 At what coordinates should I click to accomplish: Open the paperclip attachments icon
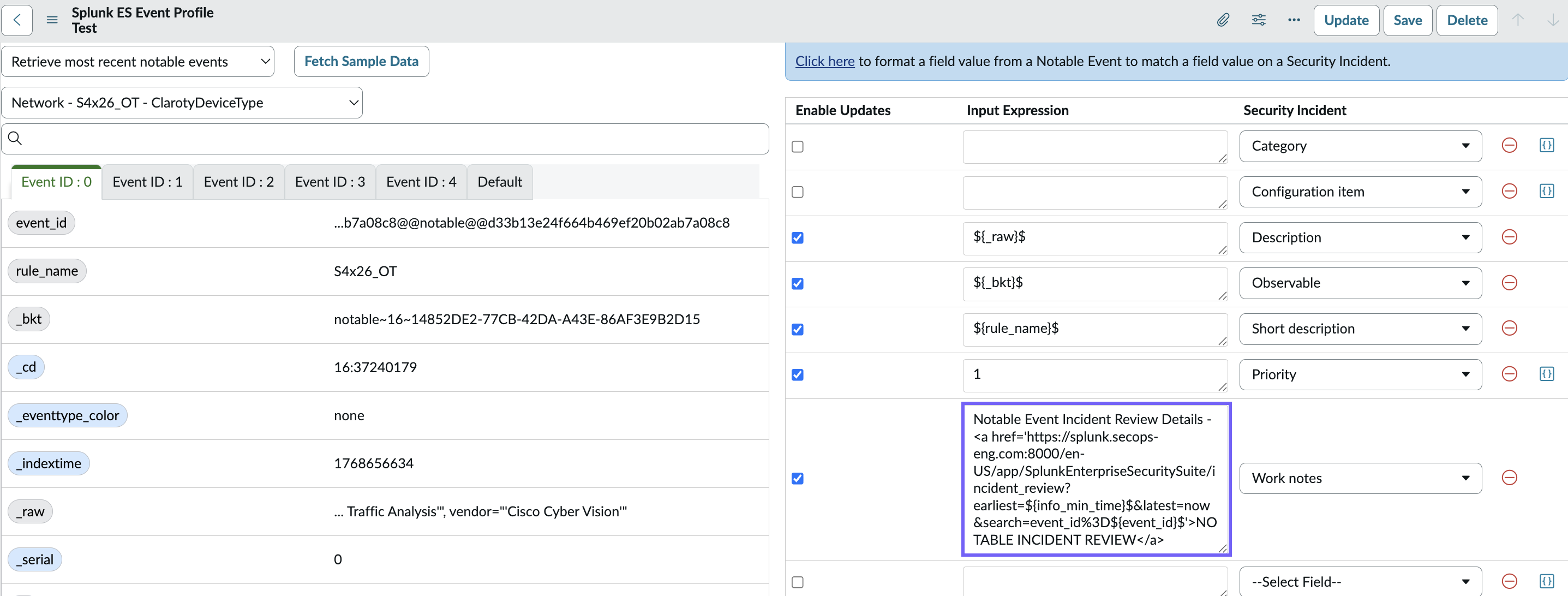[x=1223, y=20]
